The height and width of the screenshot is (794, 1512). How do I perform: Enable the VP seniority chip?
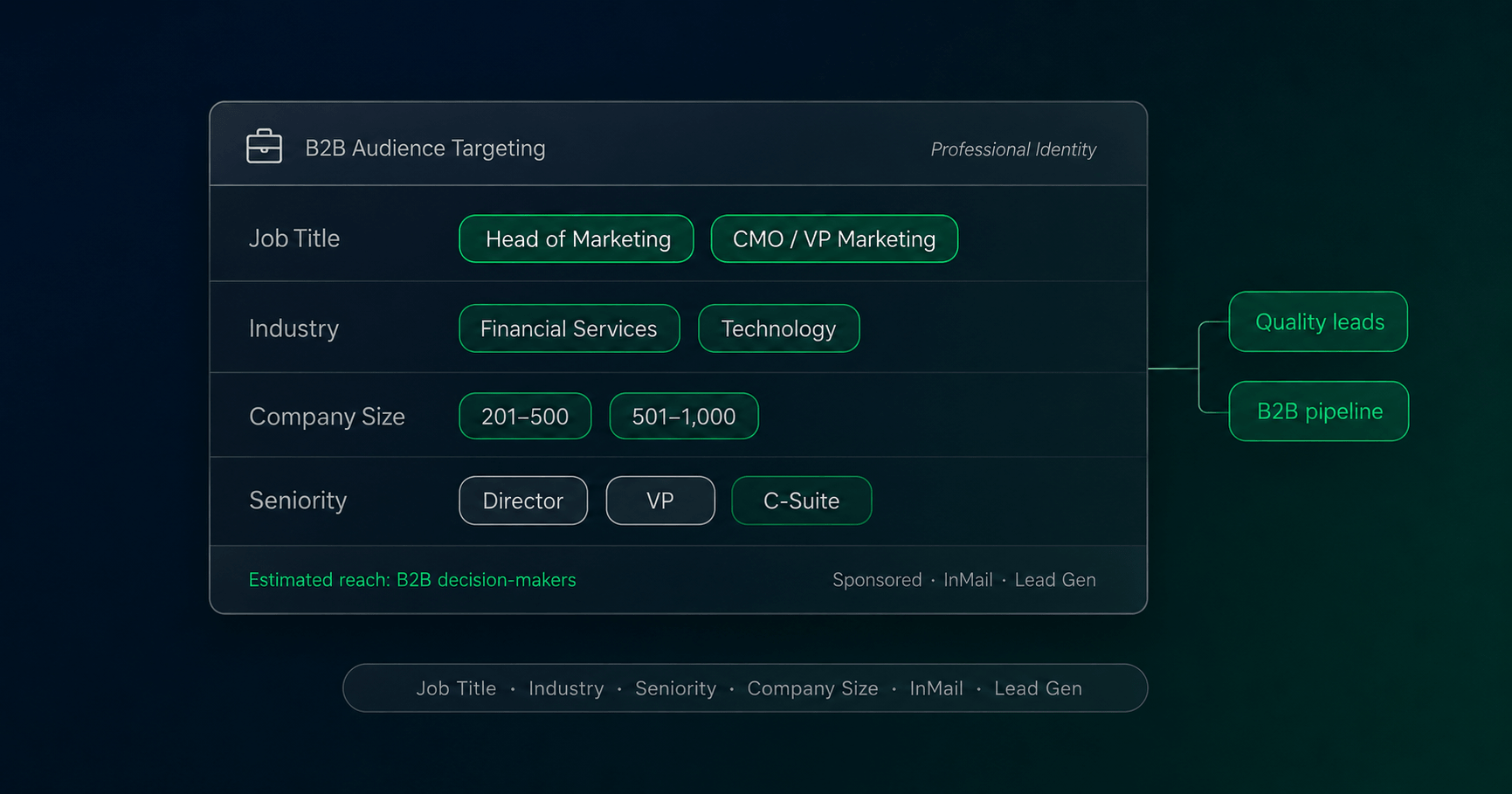tap(660, 501)
